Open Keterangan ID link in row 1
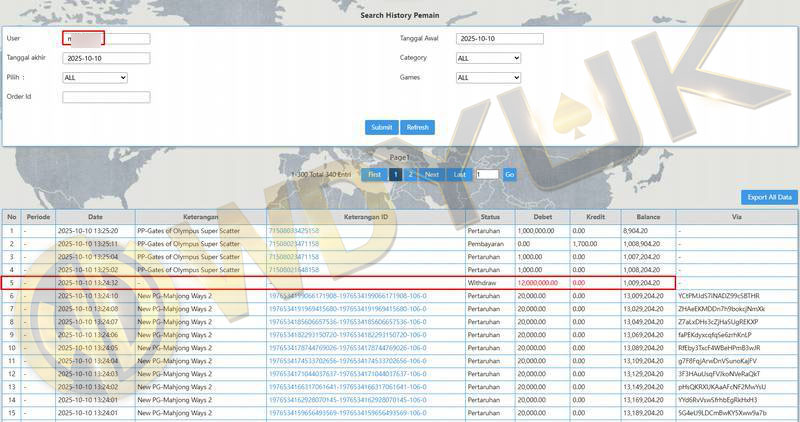Viewport: 800px width, 422px height. (293, 230)
